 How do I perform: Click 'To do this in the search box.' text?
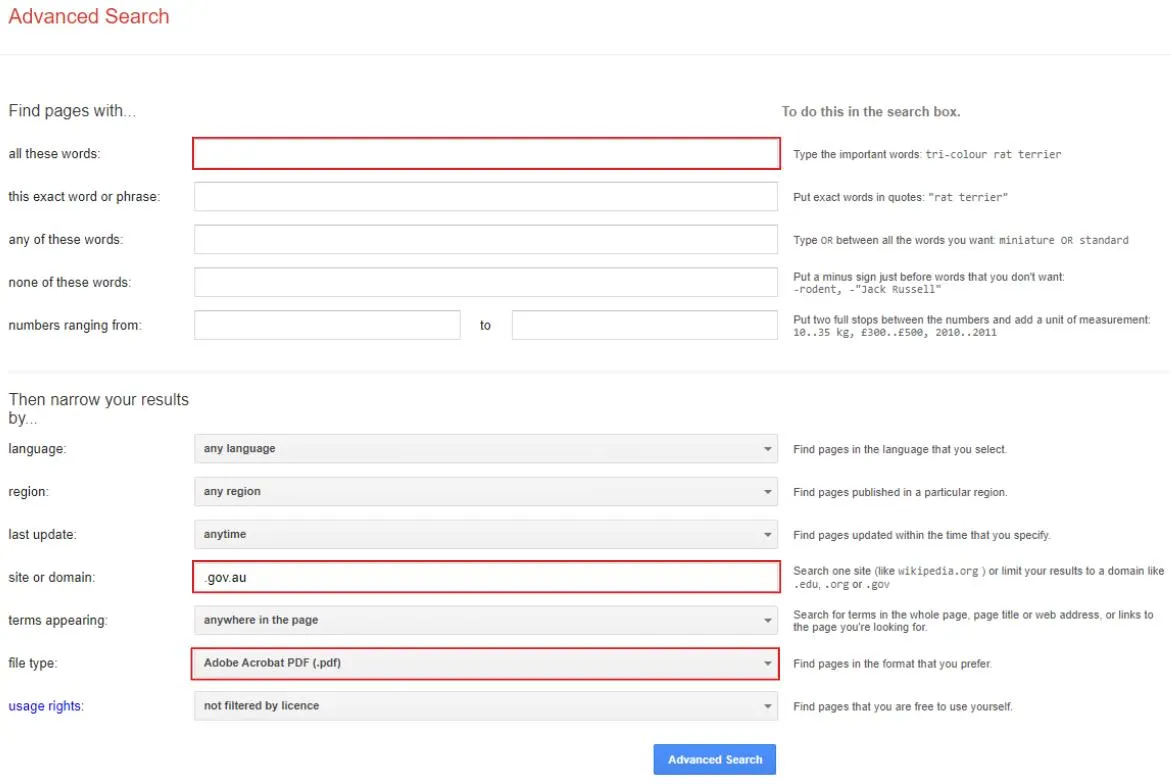coord(871,111)
